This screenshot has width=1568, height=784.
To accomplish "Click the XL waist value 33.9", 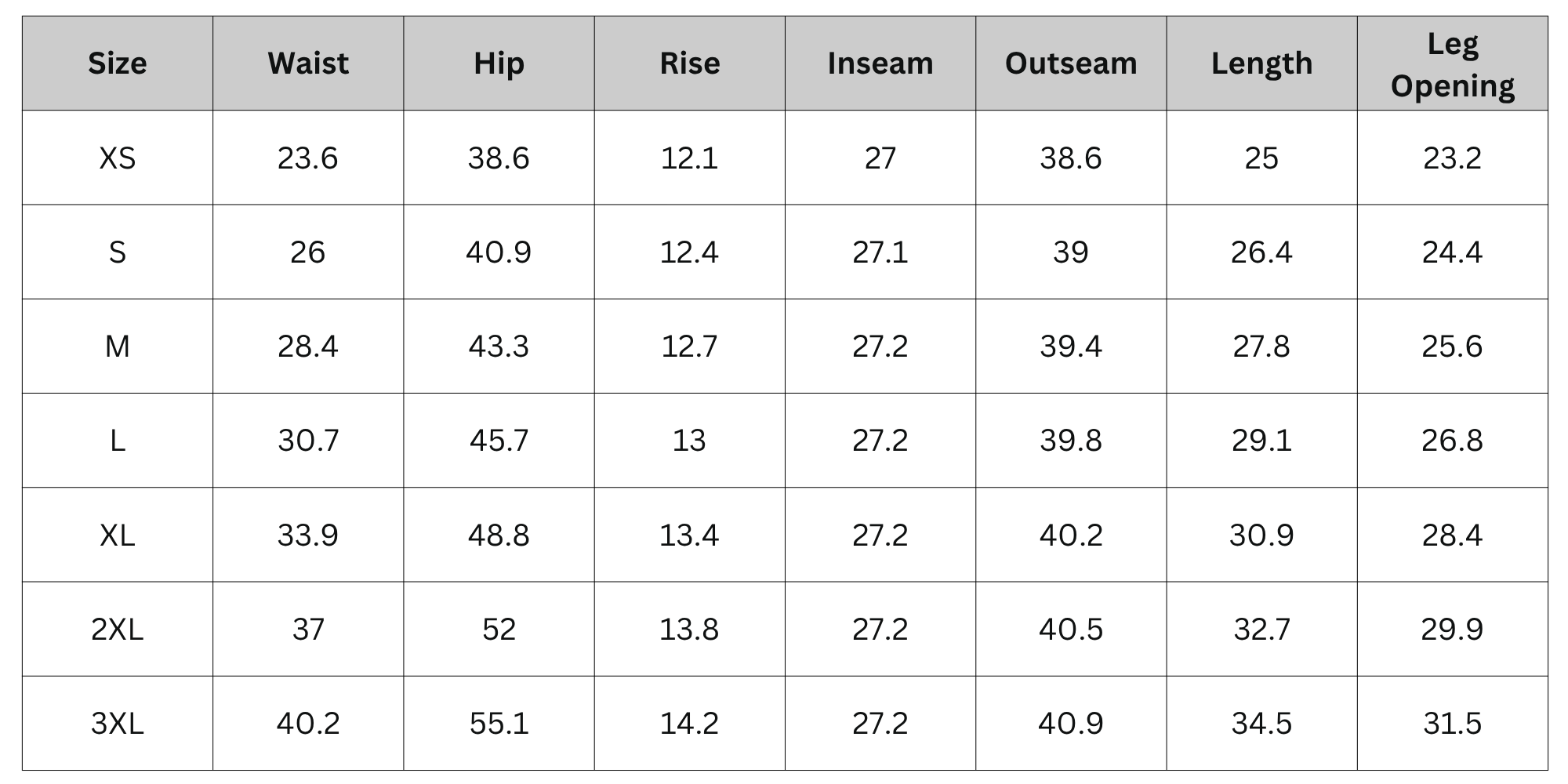I will click(x=308, y=535).
